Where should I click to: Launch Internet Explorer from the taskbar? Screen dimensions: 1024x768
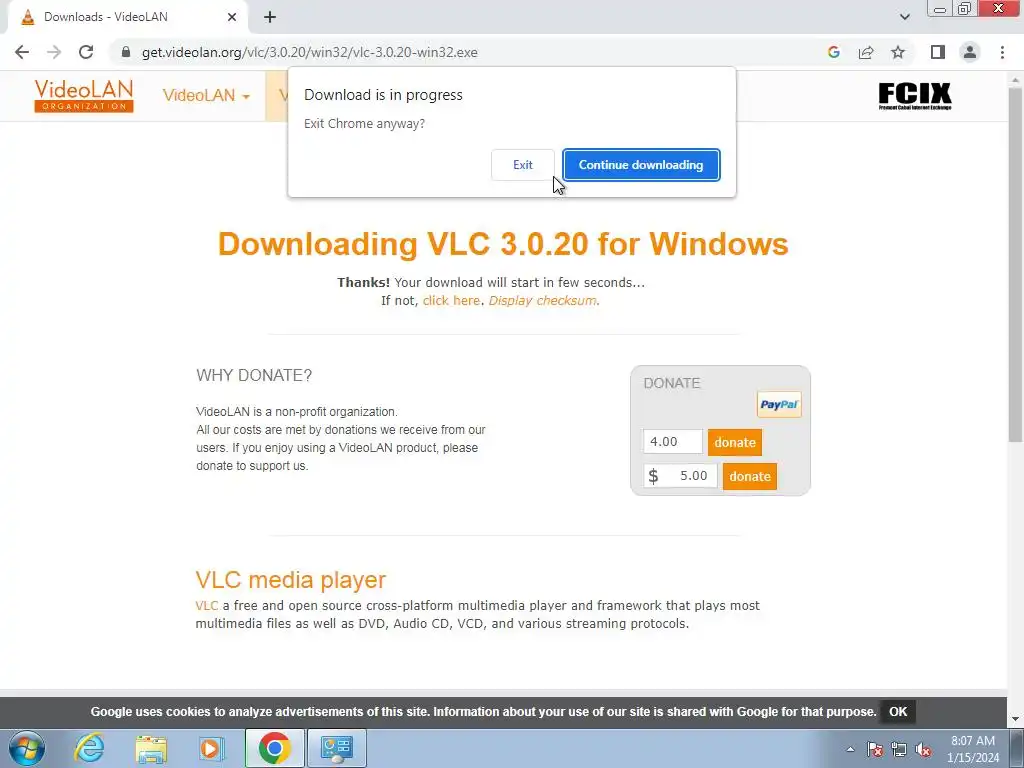pos(89,748)
